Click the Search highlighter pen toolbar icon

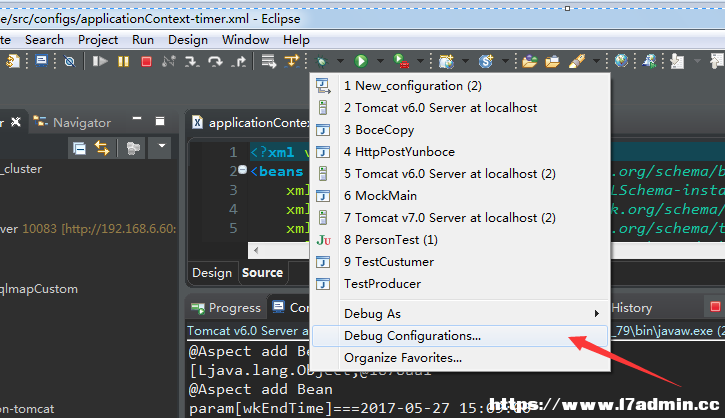coord(577,61)
